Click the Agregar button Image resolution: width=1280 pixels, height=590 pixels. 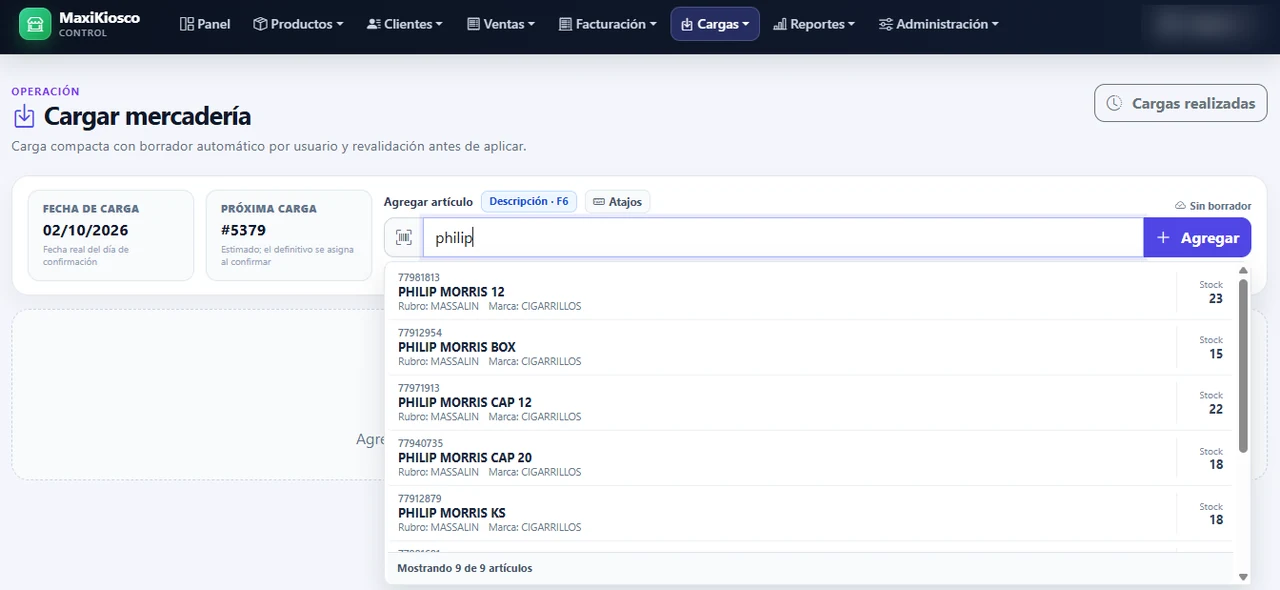point(1197,238)
